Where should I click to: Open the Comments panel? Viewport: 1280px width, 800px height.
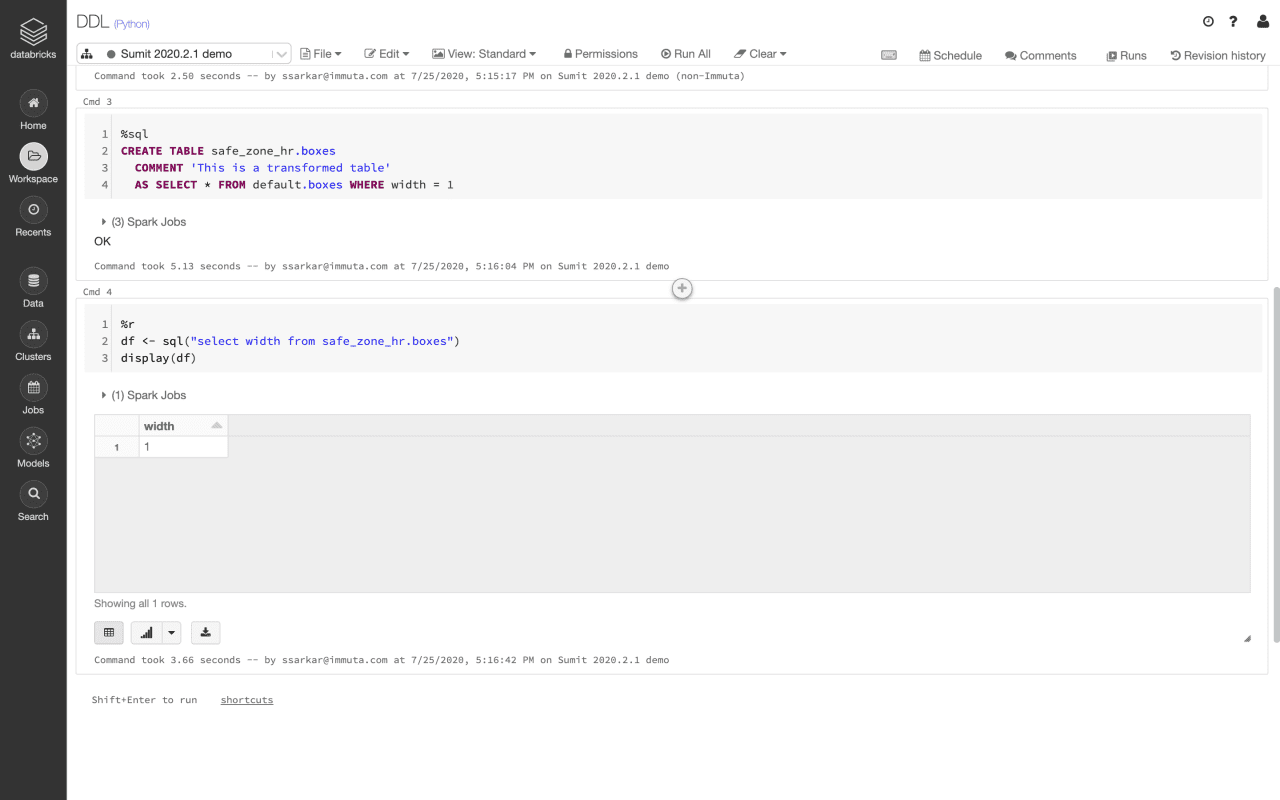[1041, 55]
